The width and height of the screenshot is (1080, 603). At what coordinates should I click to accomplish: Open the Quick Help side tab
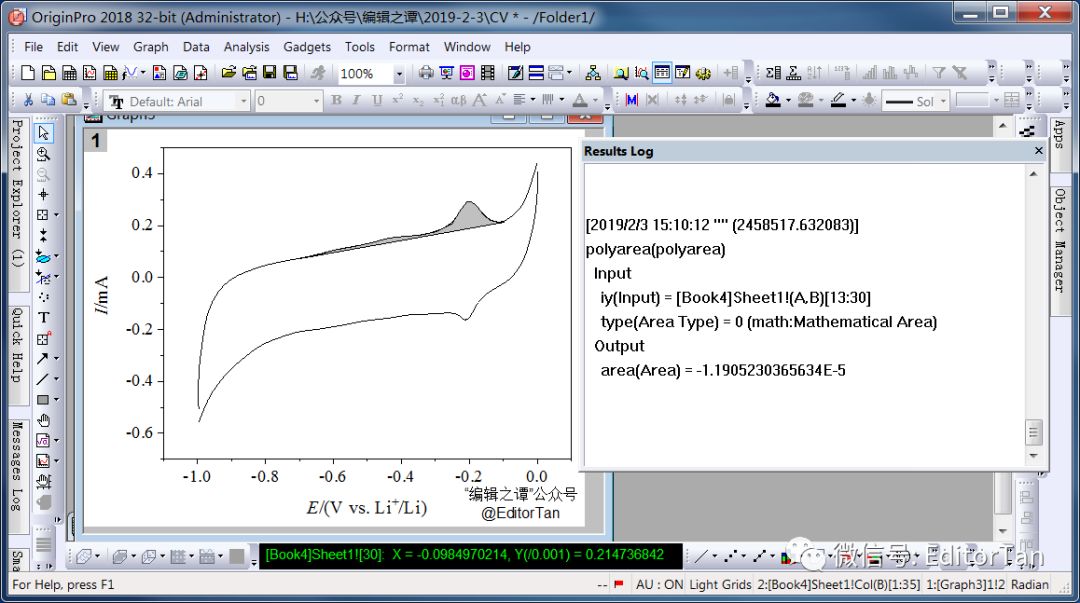pos(17,358)
